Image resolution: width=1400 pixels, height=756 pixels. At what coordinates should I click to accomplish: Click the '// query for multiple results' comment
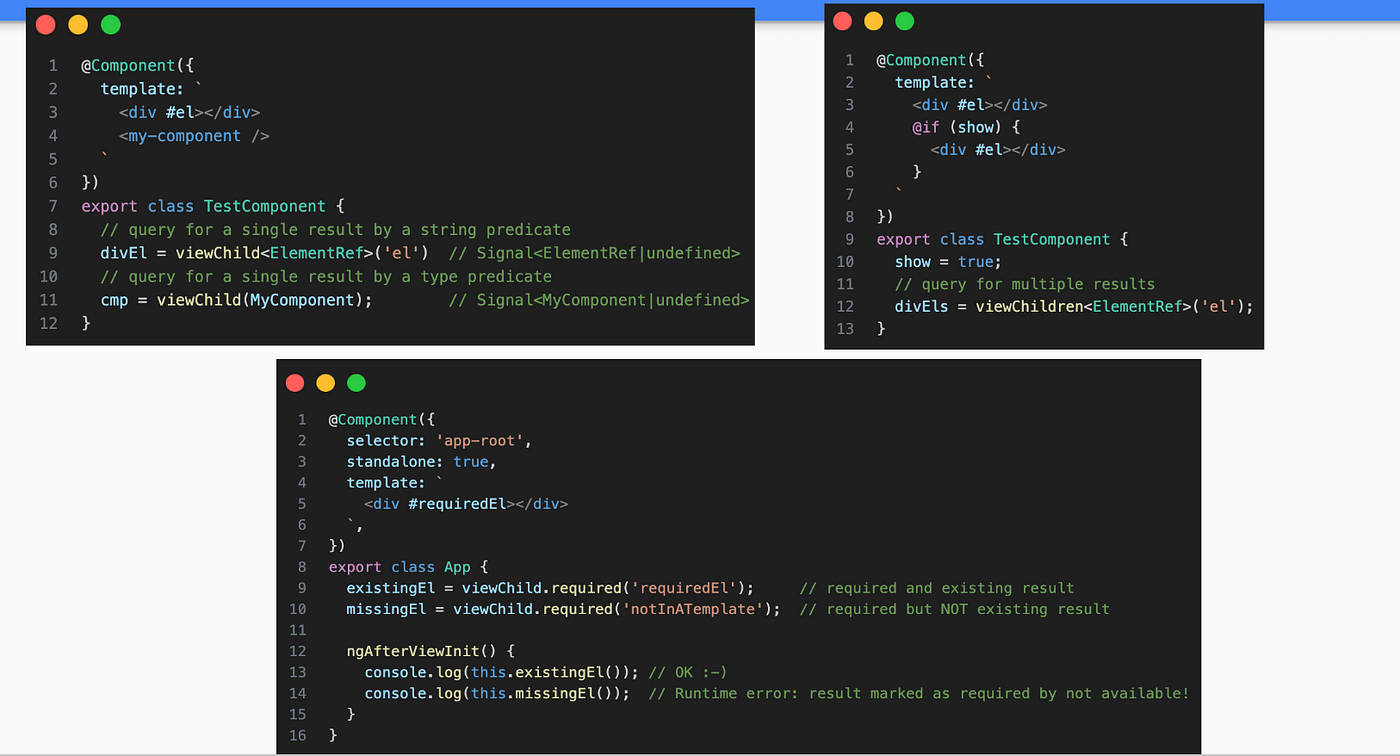pos(1025,284)
